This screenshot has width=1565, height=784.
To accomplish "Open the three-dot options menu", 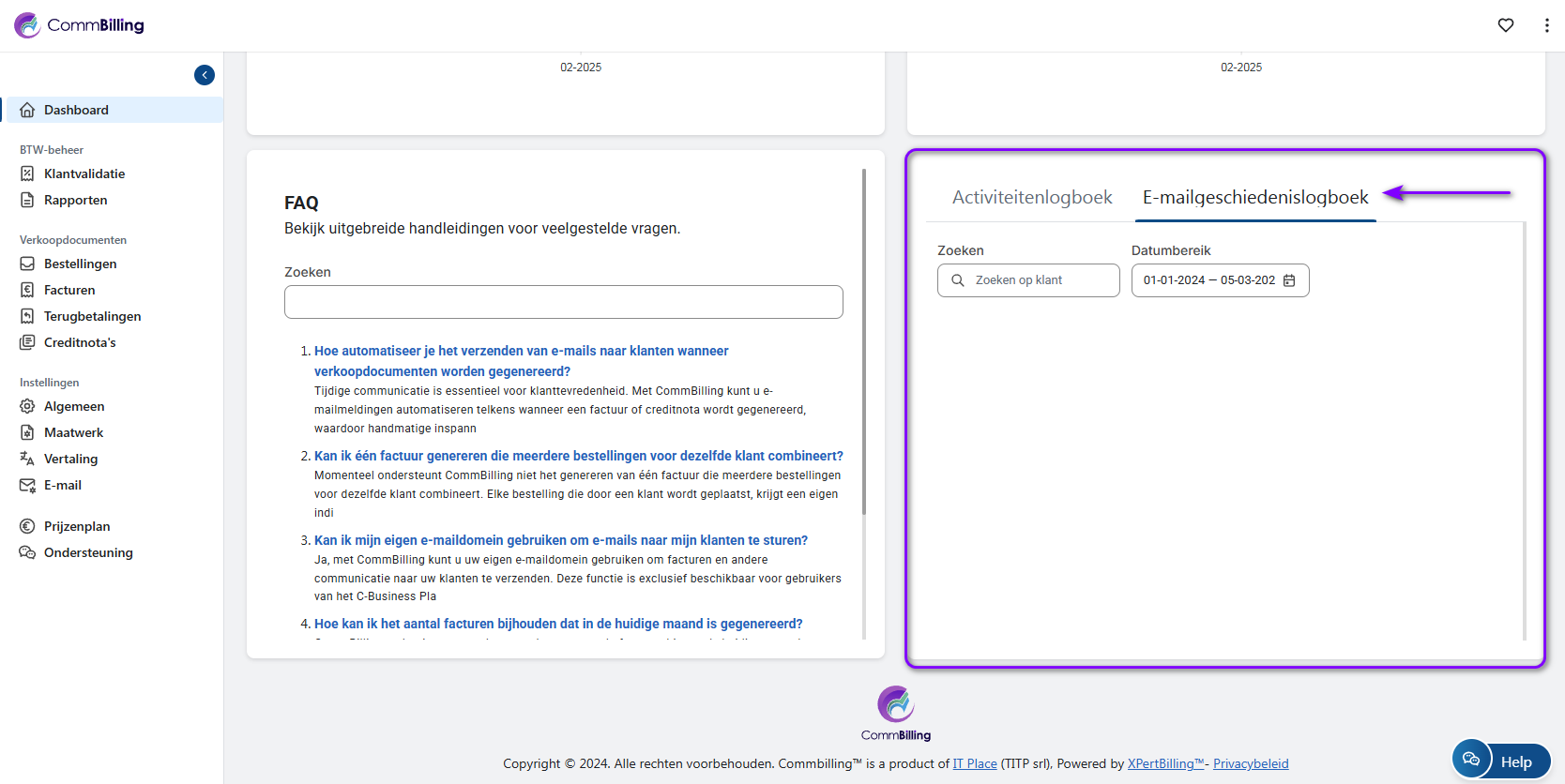I will pos(1546,25).
